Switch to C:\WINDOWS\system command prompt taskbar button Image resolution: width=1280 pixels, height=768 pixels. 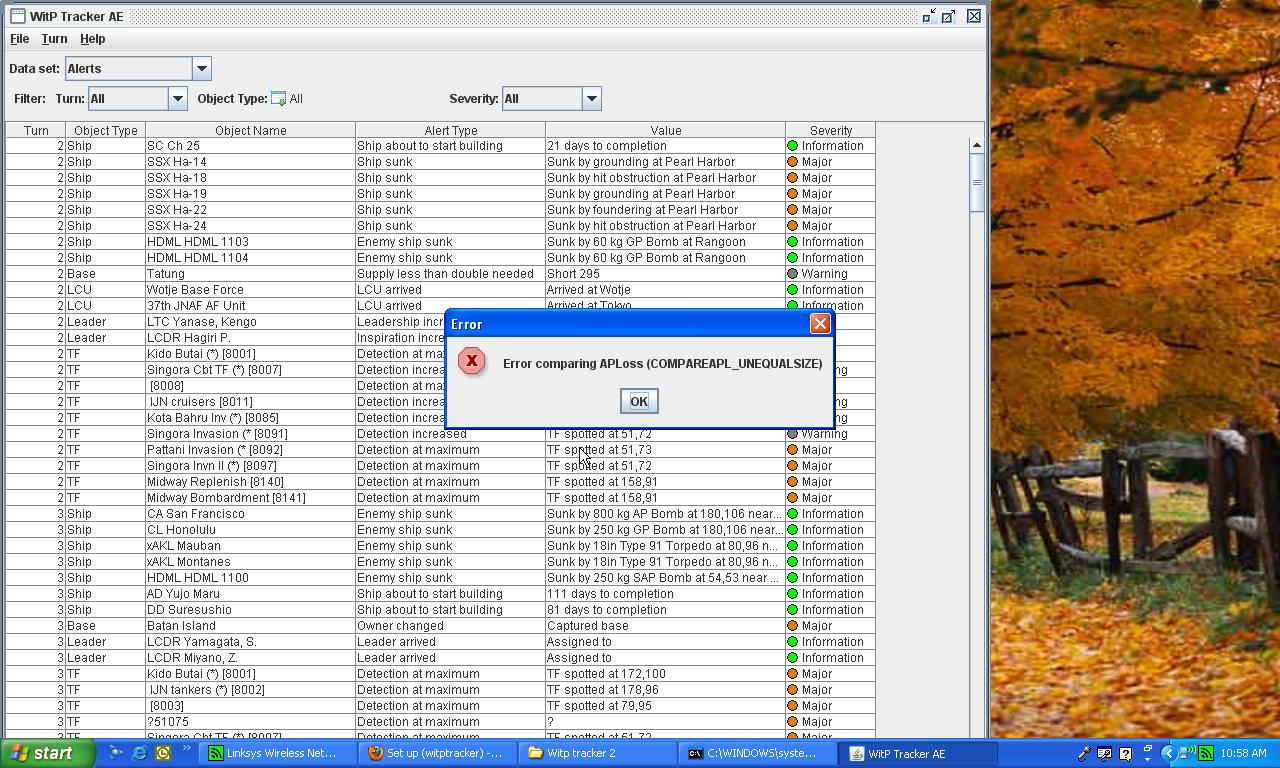[x=756, y=754]
